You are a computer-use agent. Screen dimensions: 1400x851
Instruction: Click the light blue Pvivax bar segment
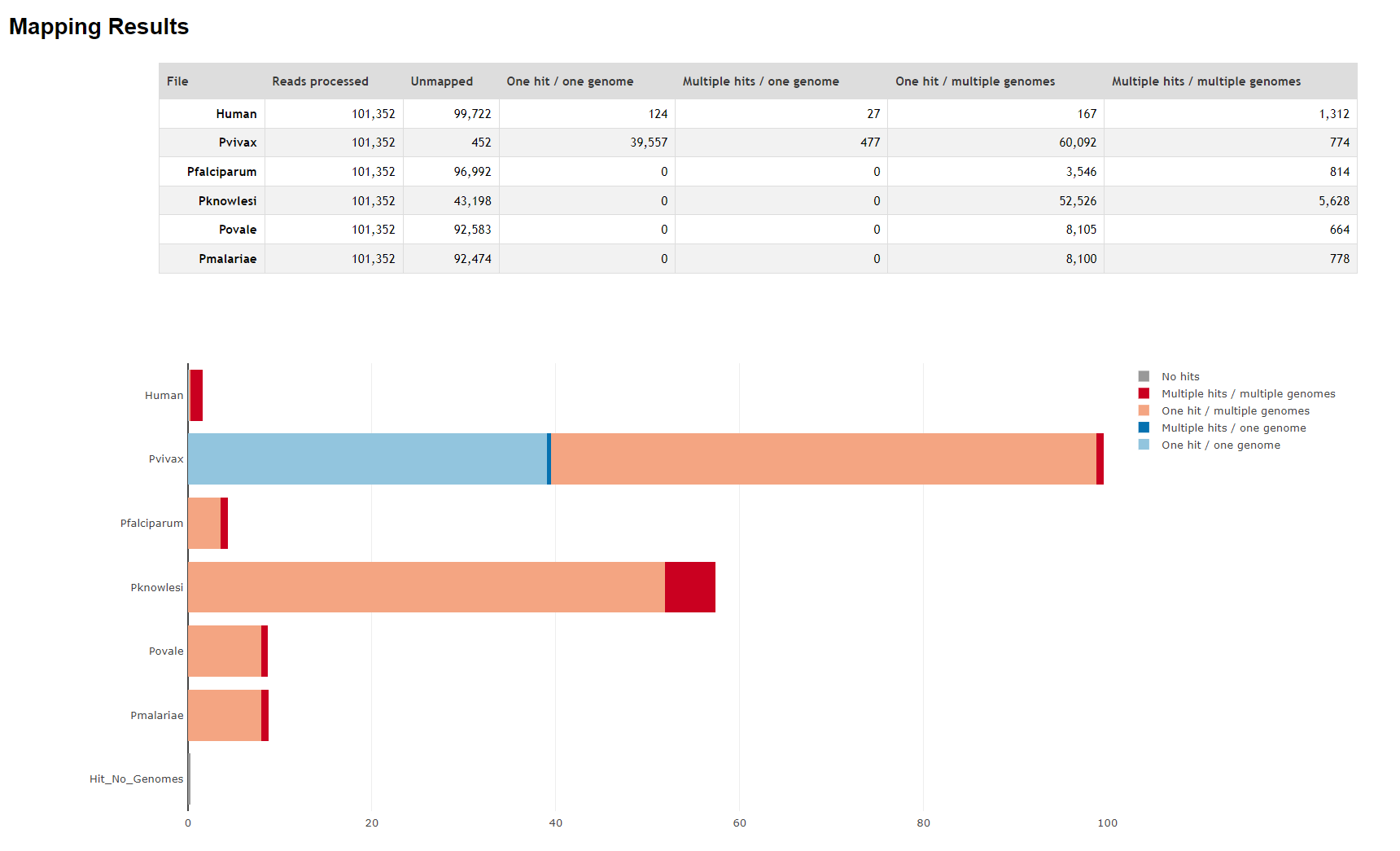(x=367, y=458)
